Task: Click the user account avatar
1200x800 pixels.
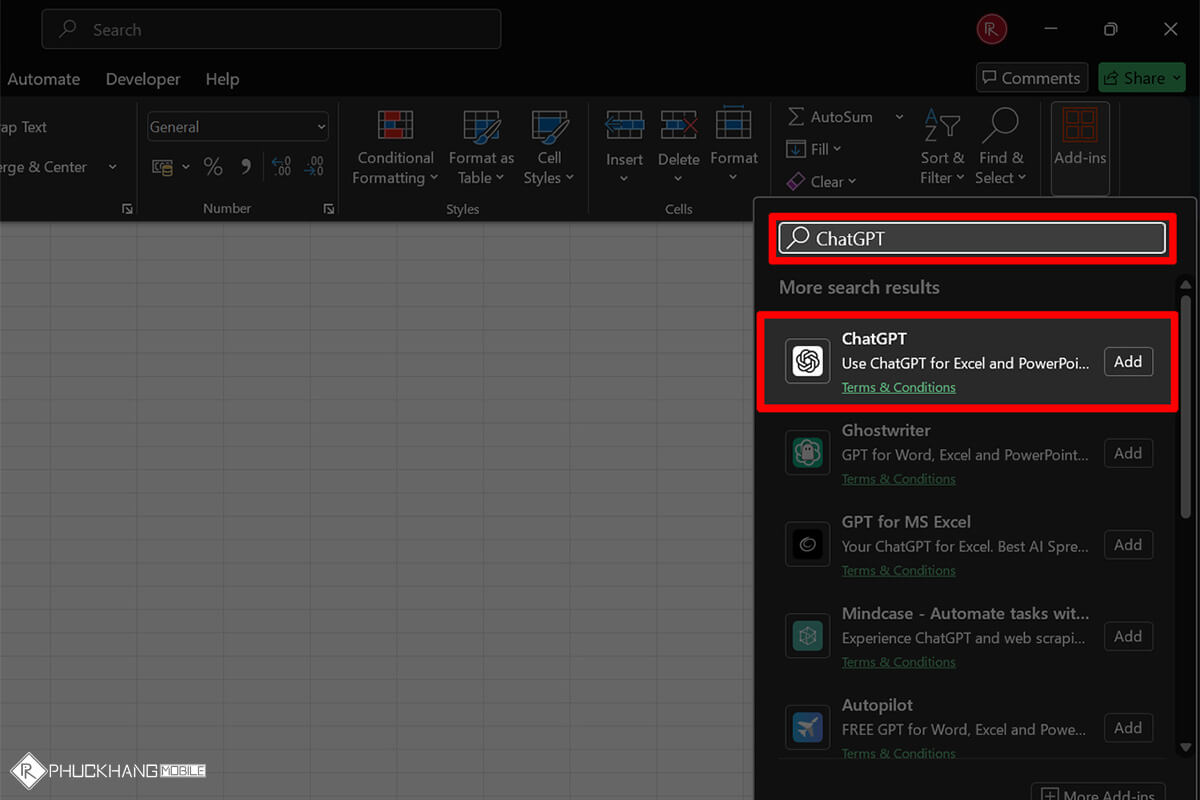Action: (x=990, y=30)
